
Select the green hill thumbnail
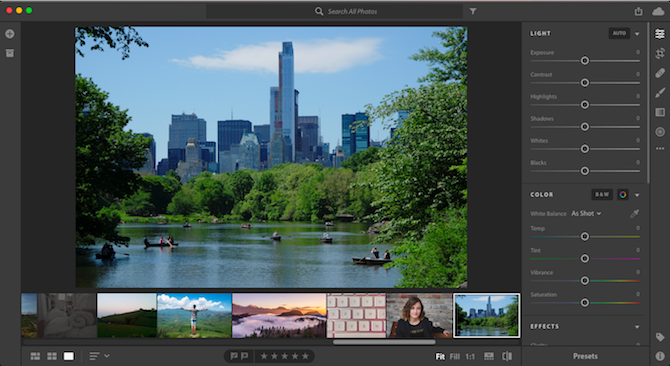tap(127, 316)
